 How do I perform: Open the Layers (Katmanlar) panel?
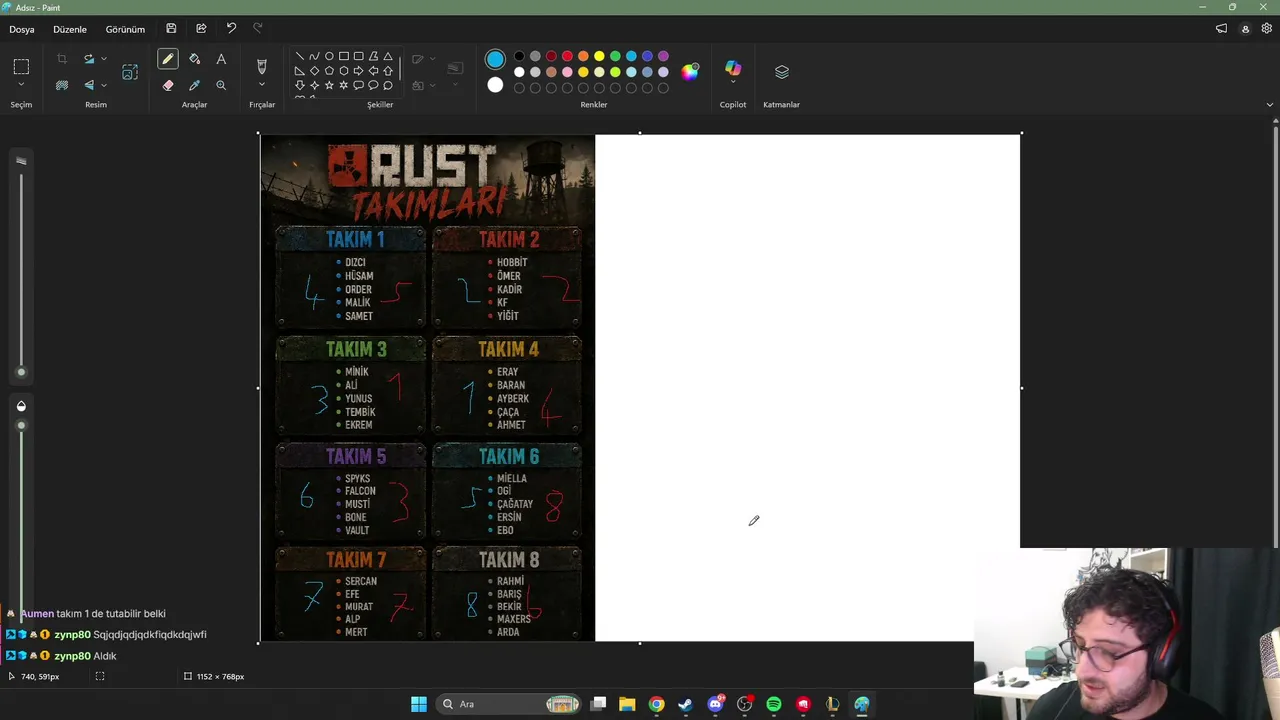[782, 72]
